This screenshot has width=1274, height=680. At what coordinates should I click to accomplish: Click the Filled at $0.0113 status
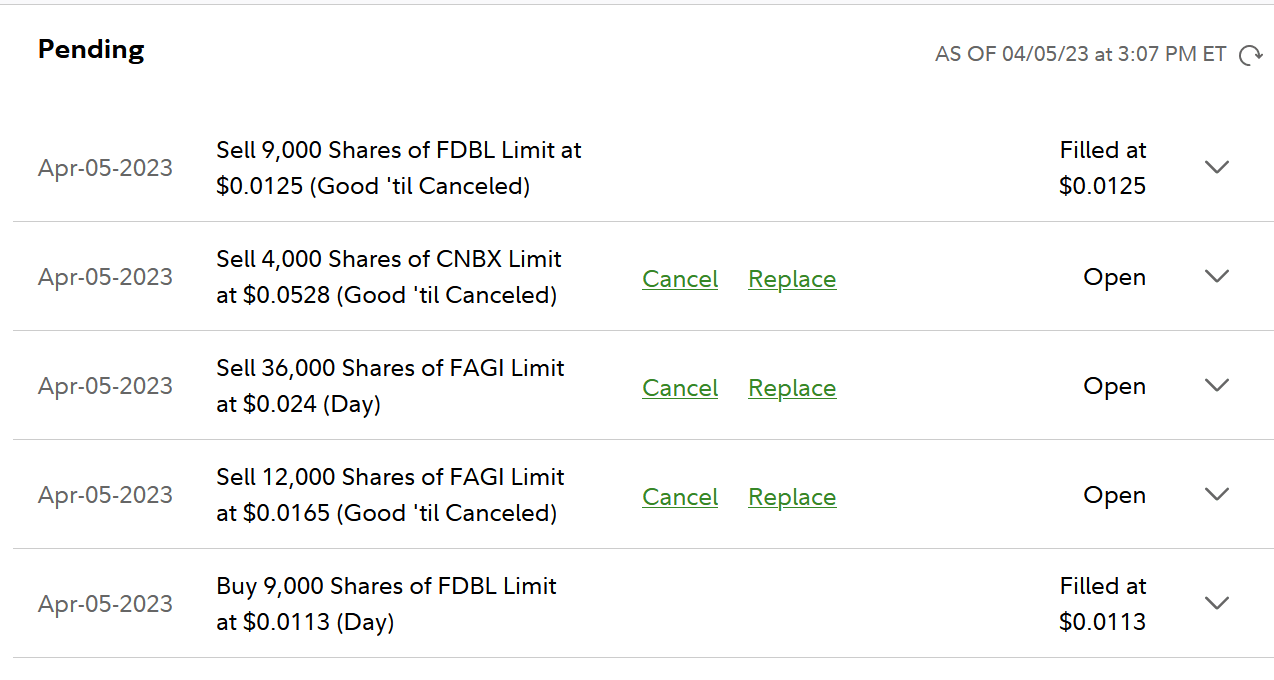(1102, 604)
